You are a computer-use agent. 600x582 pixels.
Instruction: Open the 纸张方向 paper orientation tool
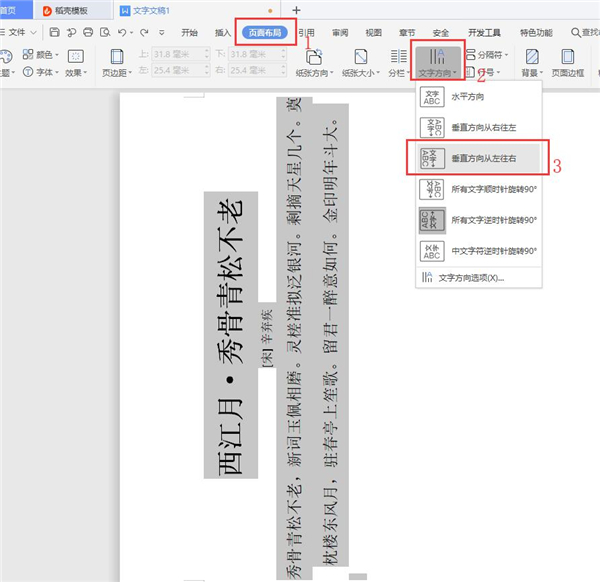pyautogui.click(x=314, y=60)
